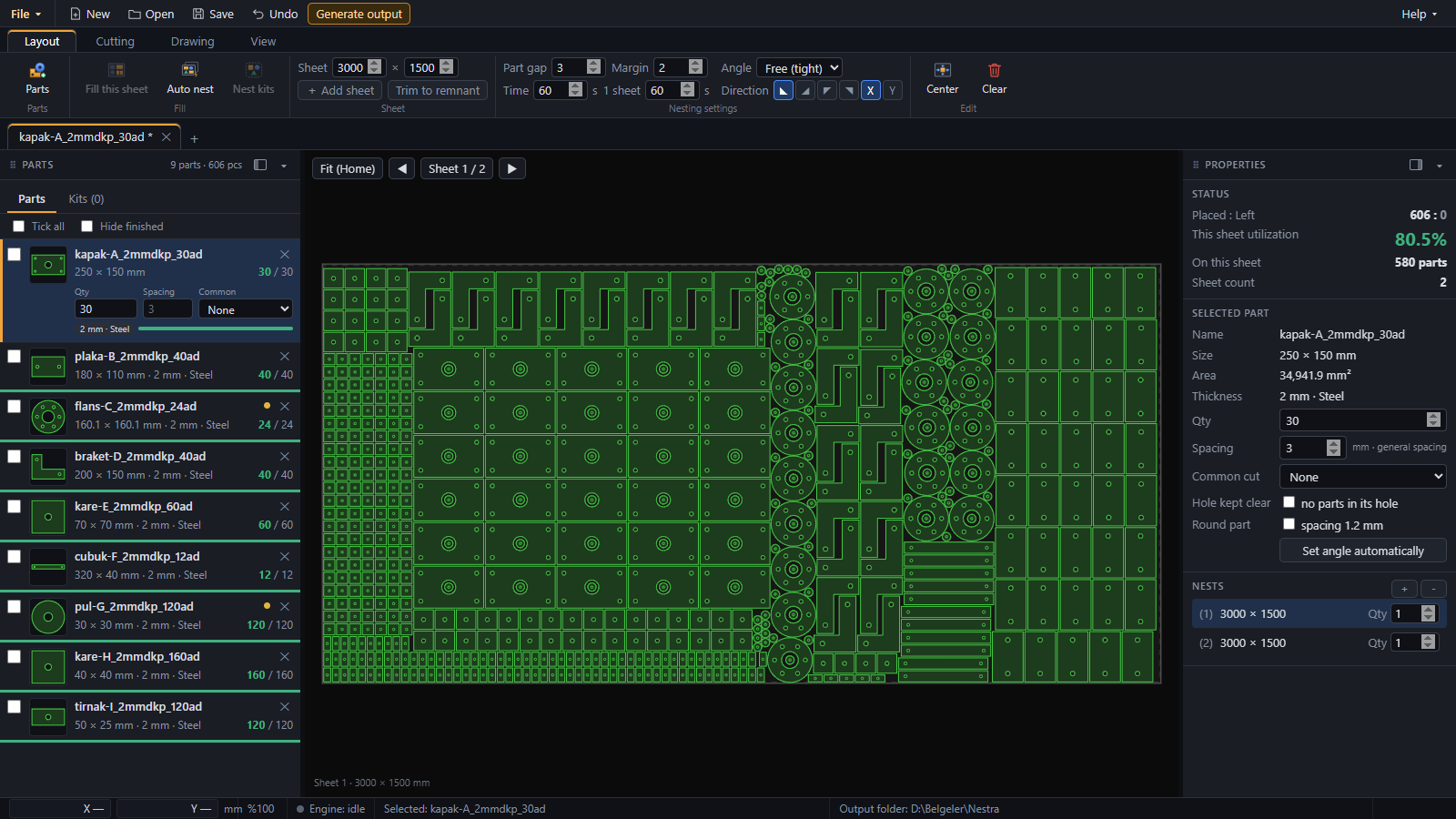Select the first direction corner icon
Viewport: 1456px width, 819px height.
pyautogui.click(x=784, y=91)
